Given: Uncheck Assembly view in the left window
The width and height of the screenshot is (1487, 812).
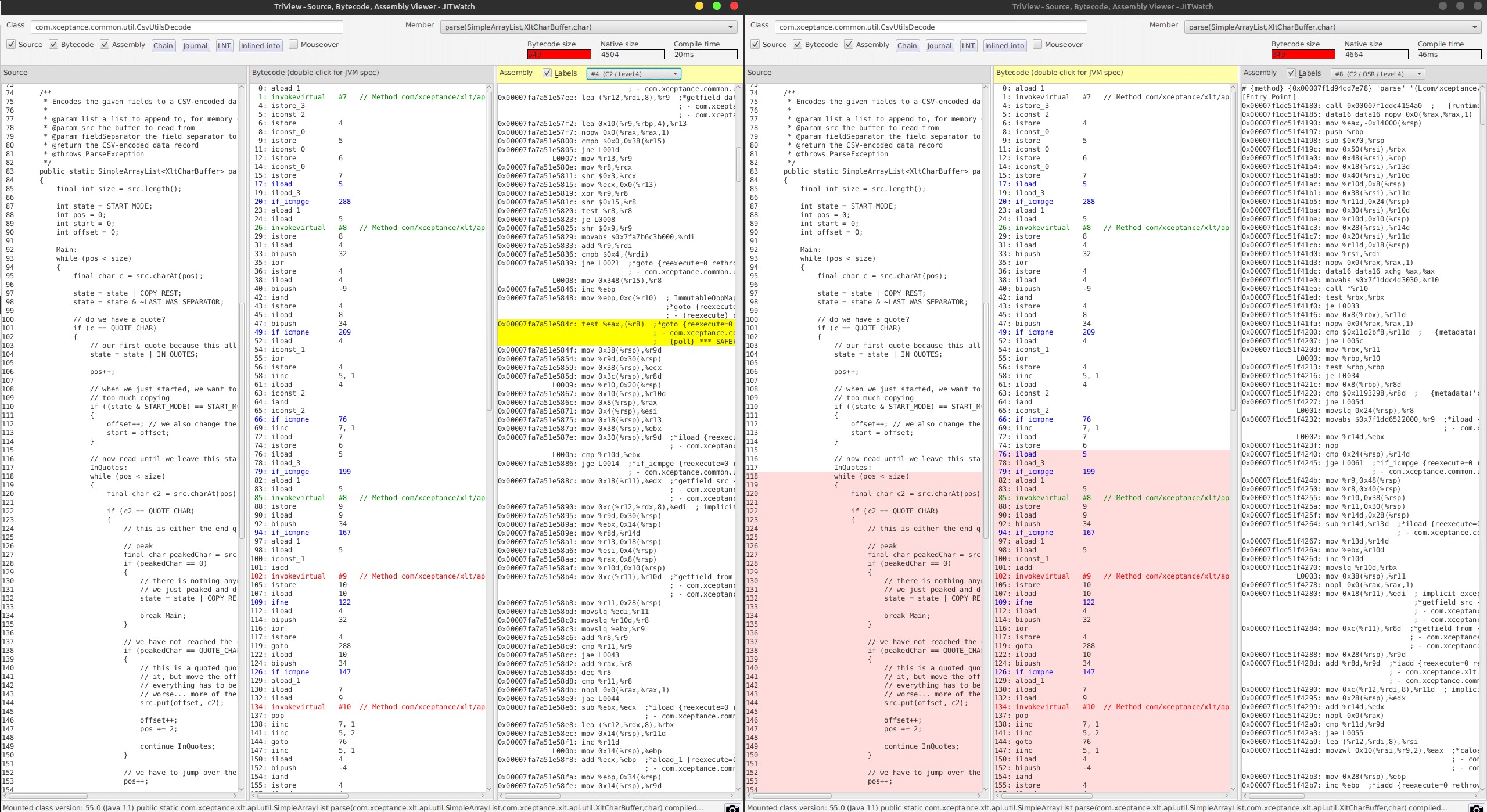Looking at the screenshot, I should pyautogui.click(x=105, y=45).
